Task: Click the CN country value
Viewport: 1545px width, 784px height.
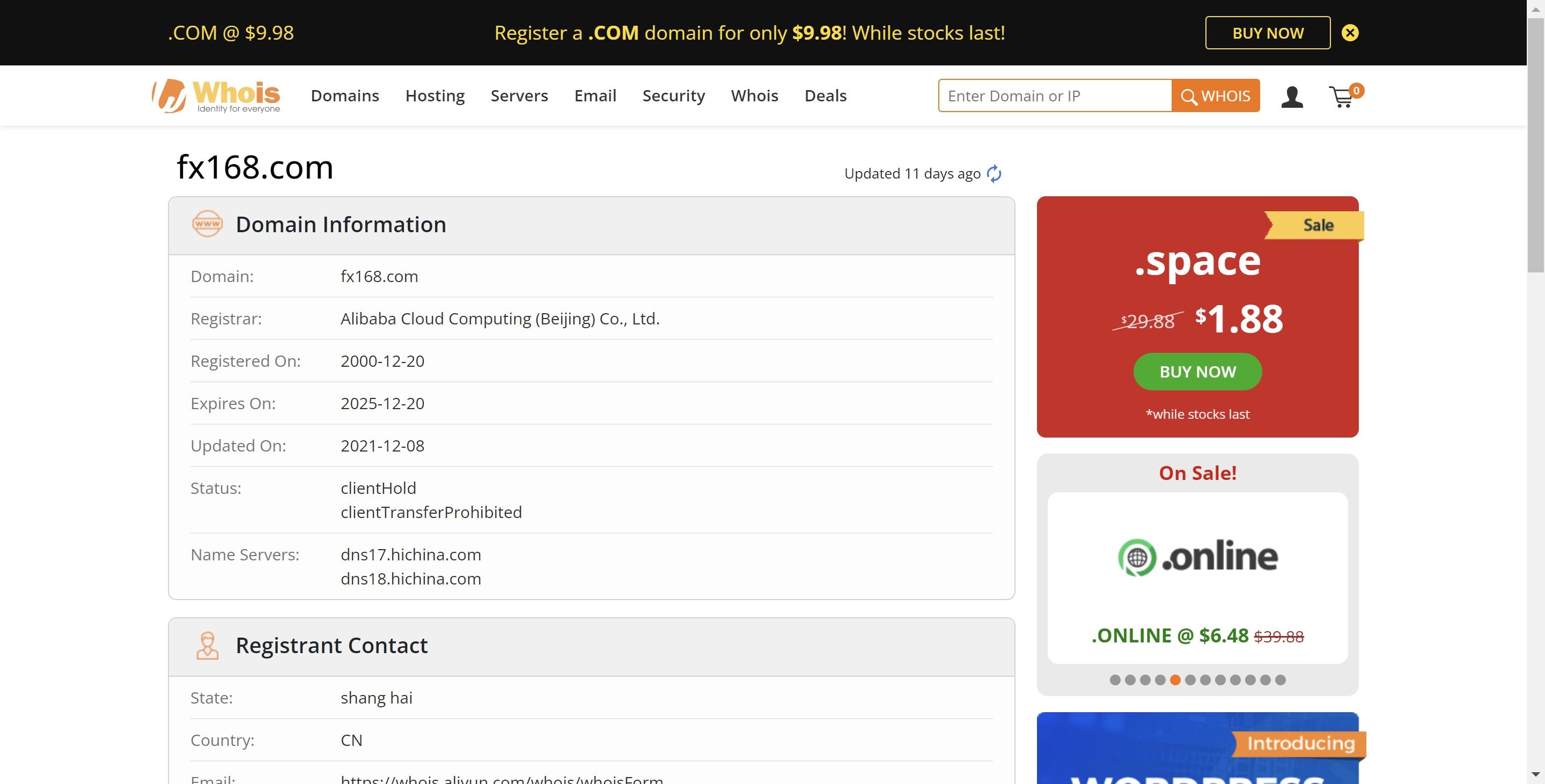Action: click(351, 740)
